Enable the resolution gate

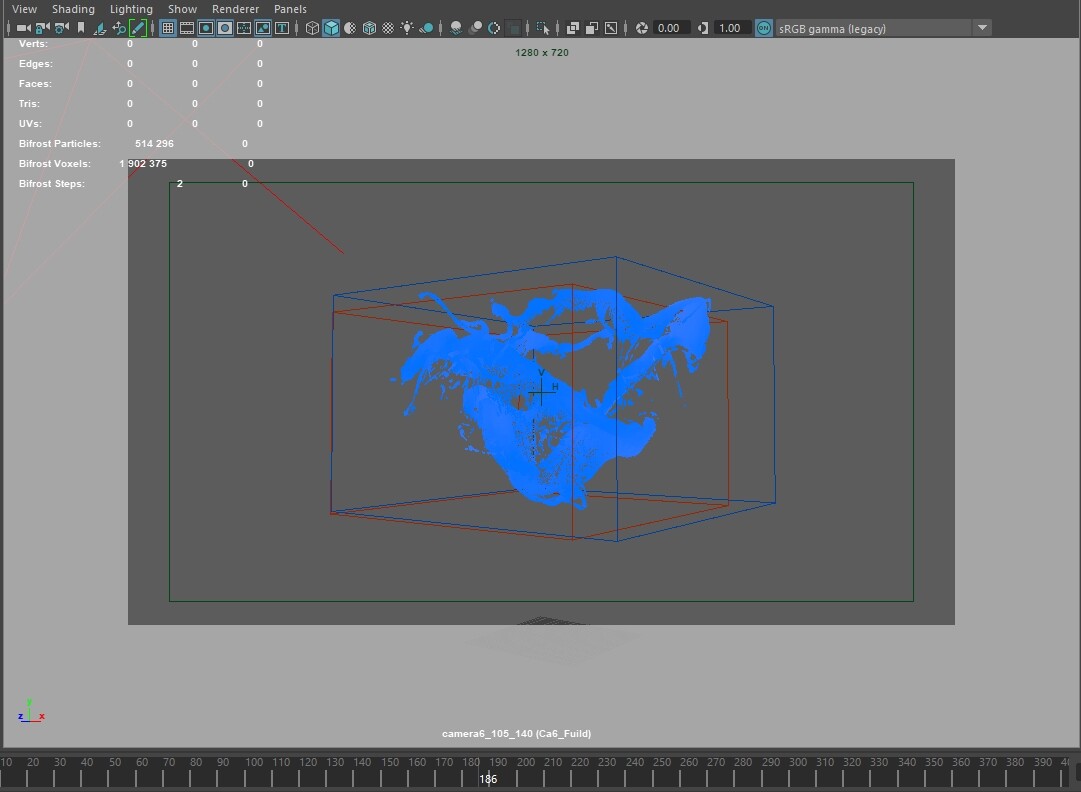click(206, 28)
